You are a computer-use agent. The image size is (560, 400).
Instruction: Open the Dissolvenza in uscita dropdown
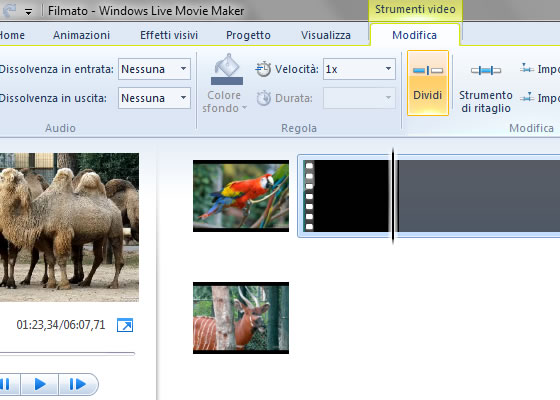[x=154, y=98]
